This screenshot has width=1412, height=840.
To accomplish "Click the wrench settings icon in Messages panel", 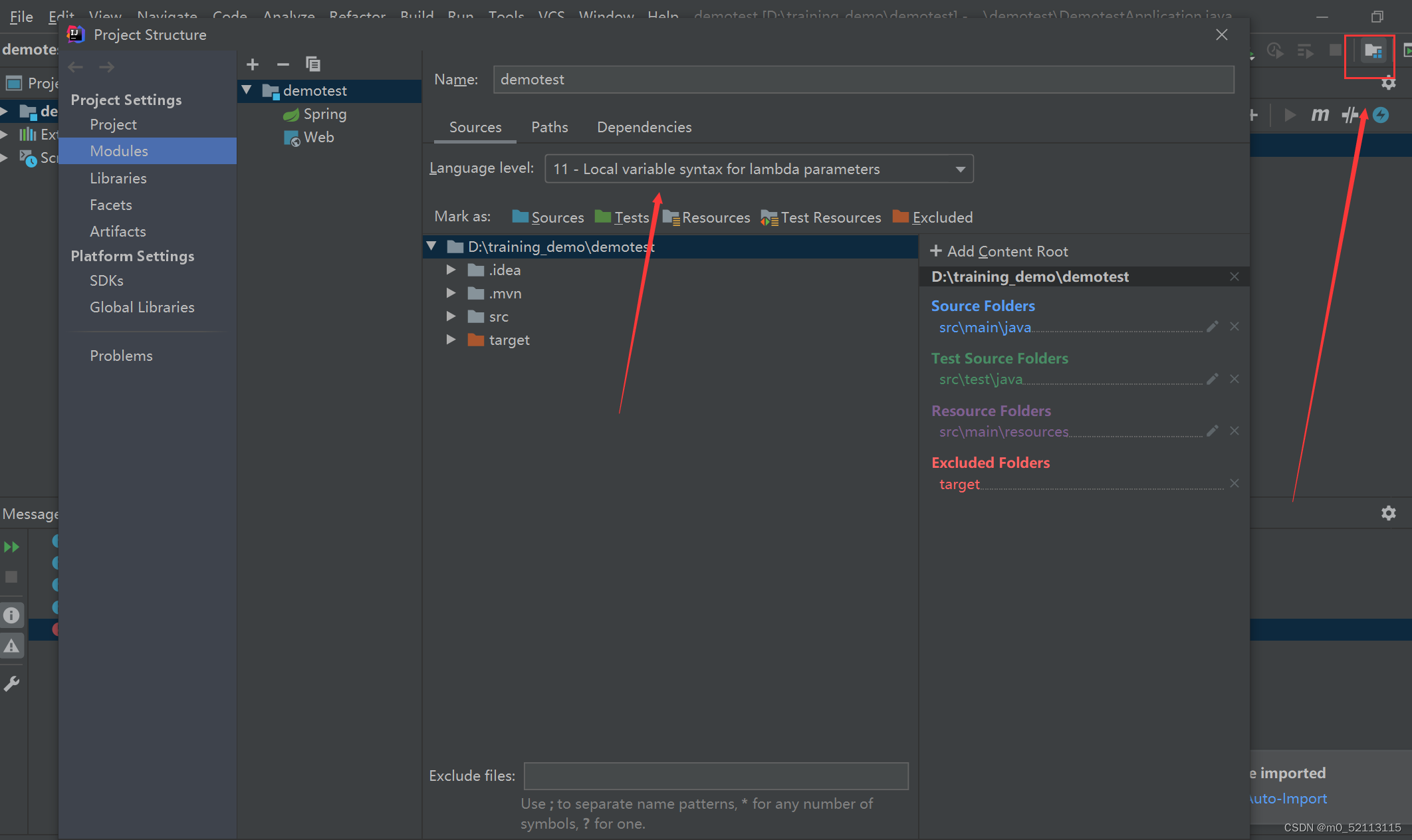I will pos(12,683).
